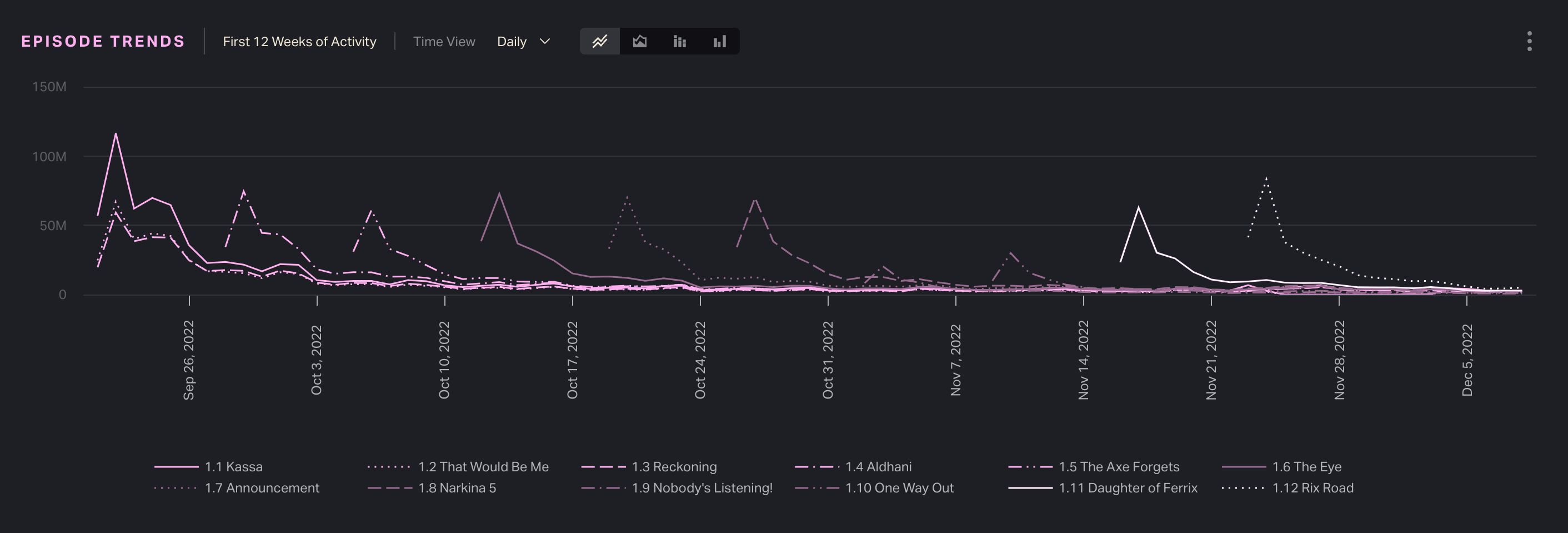Open the three-dot more options menu

coord(1529,42)
